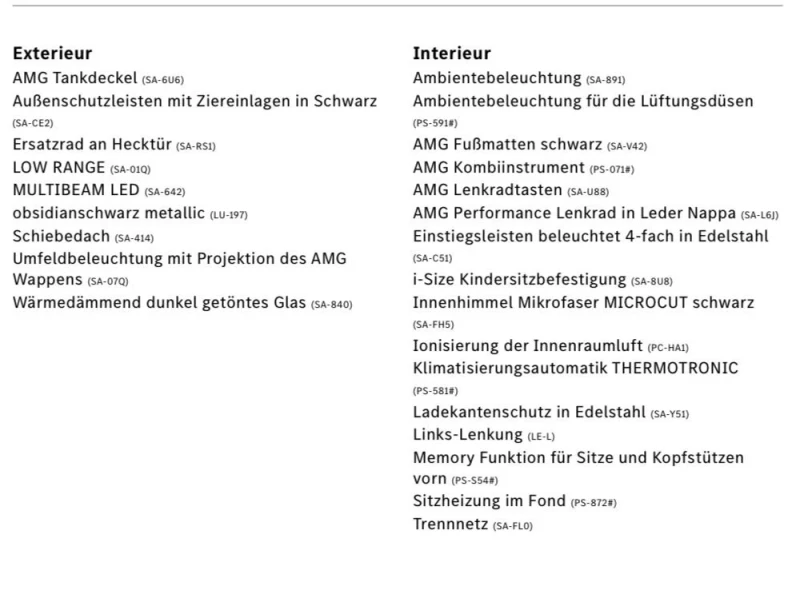The image size is (800, 590).
Task: Select obsidianschwarz metallic paint entry
Action: pos(108,213)
